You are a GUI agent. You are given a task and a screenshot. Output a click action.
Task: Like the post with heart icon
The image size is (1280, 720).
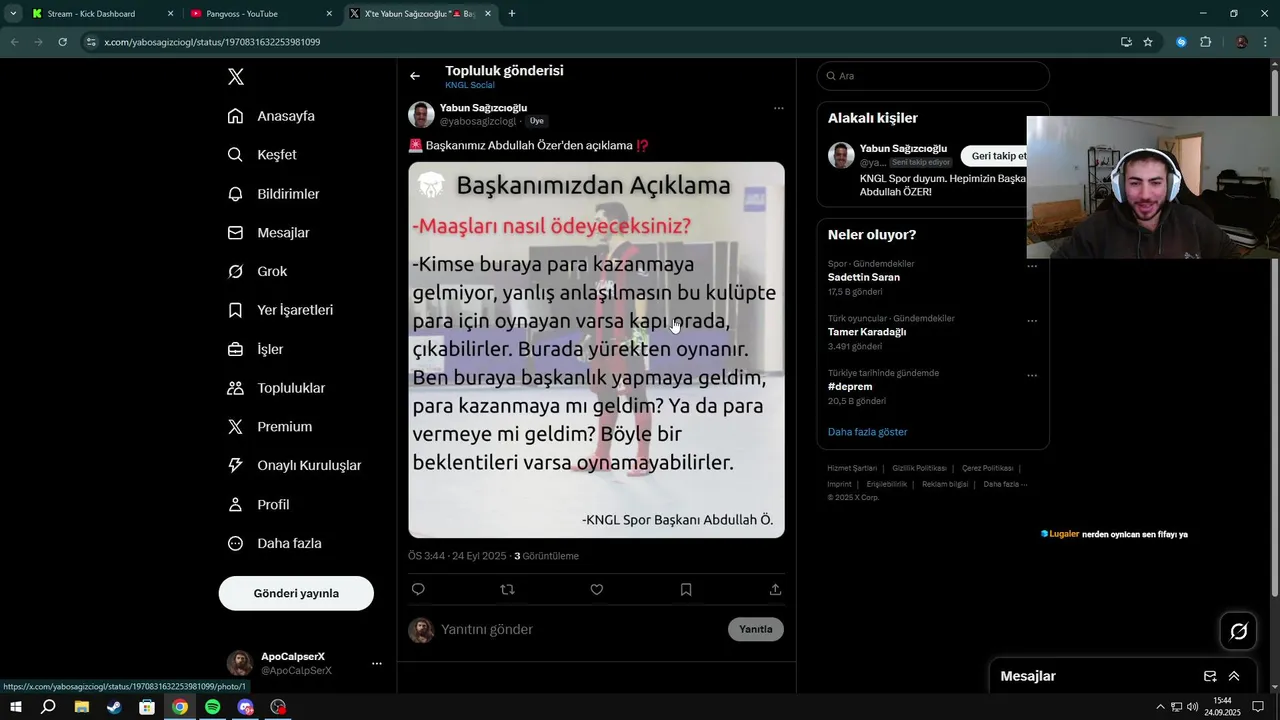596,590
